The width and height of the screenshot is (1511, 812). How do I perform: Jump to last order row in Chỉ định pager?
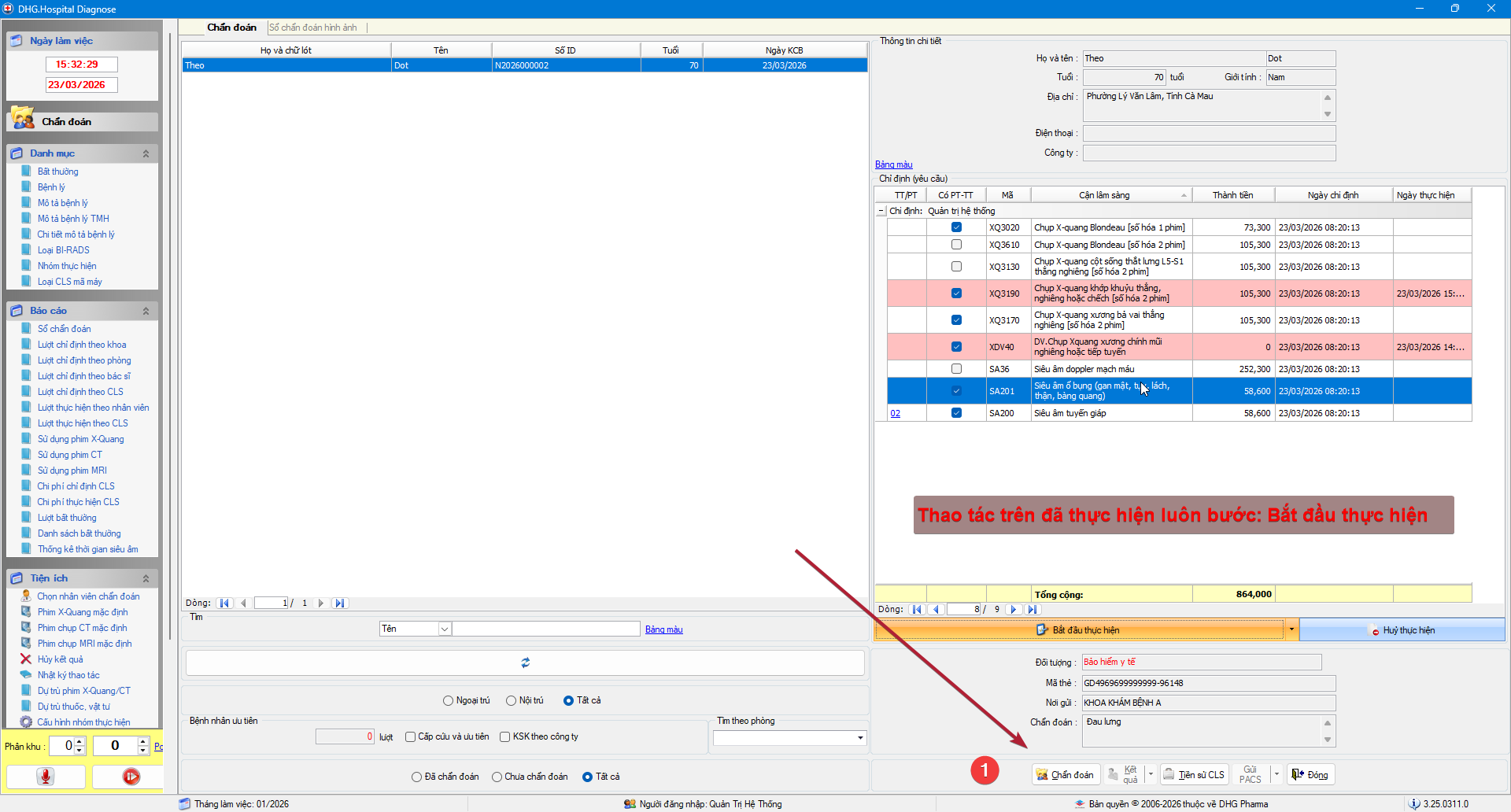tap(1033, 610)
